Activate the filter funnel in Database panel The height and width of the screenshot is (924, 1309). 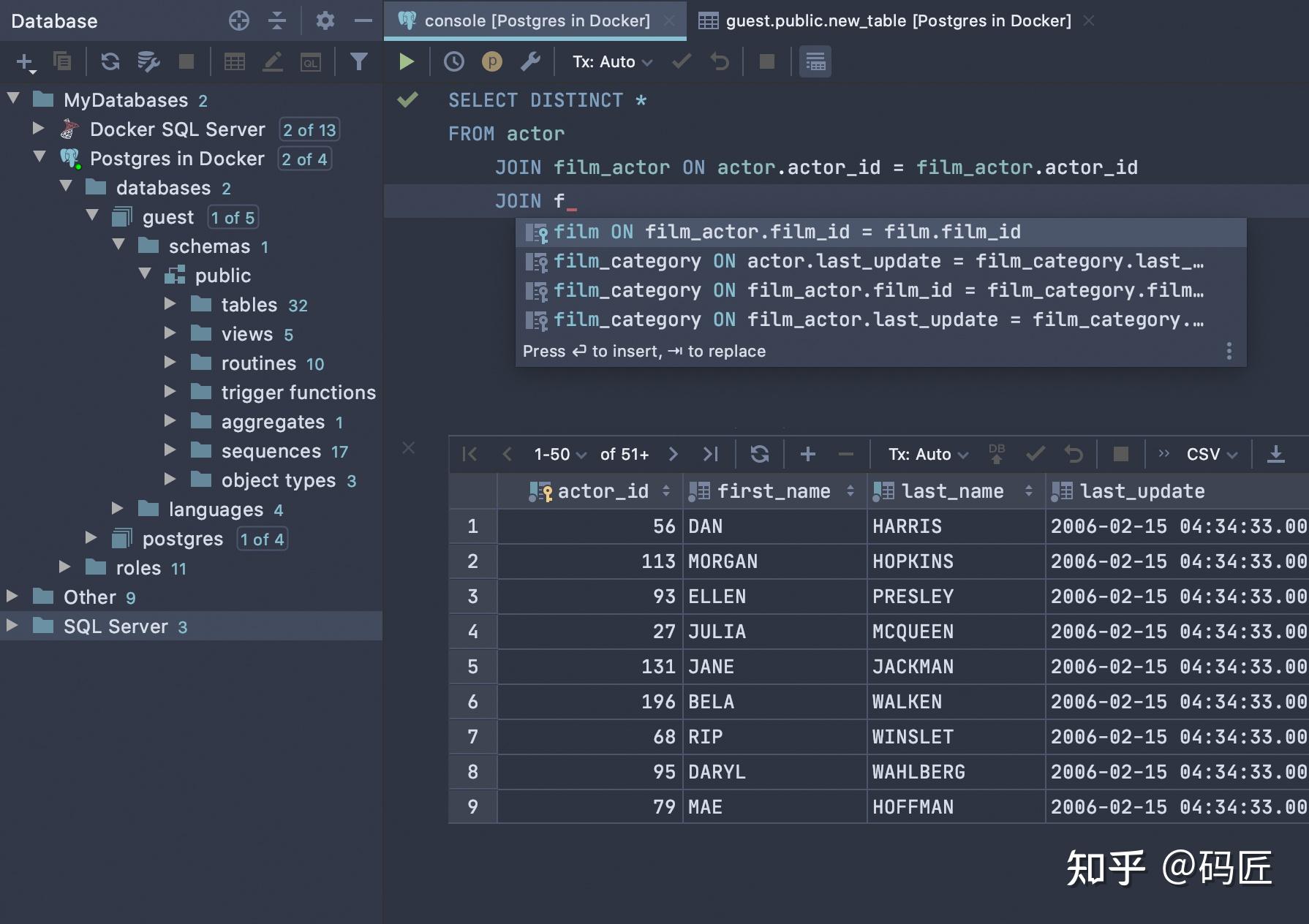(358, 61)
